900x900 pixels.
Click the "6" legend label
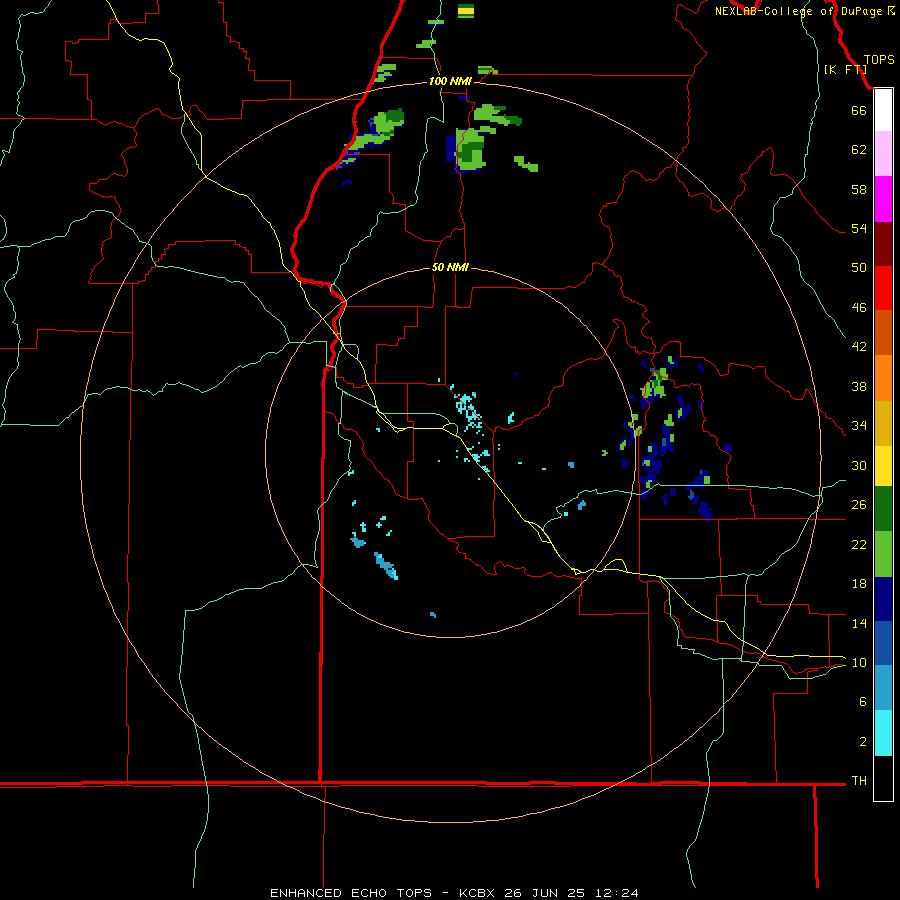tap(862, 701)
